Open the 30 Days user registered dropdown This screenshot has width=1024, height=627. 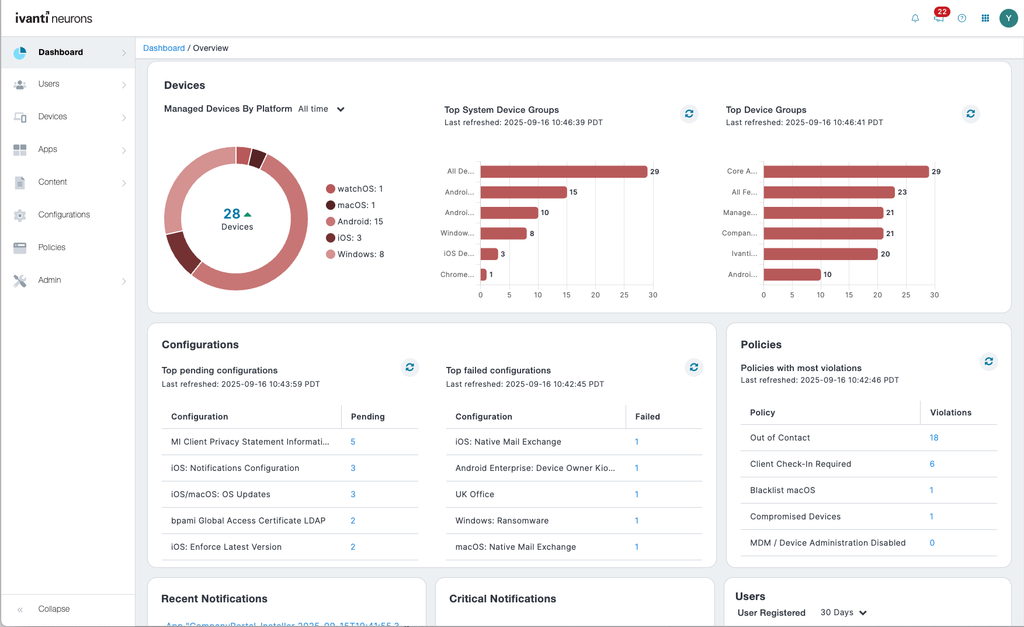pyautogui.click(x=843, y=613)
